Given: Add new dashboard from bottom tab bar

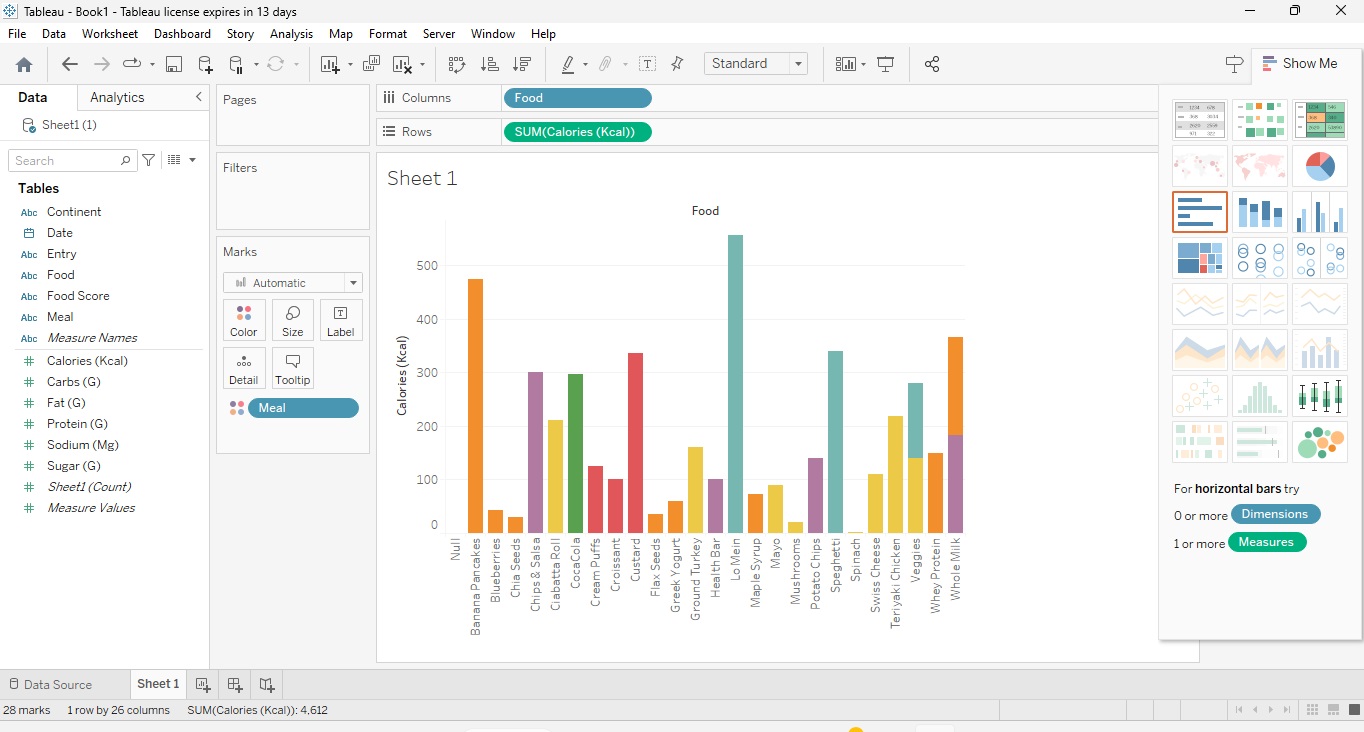Looking at the screenshot, I should click(235, 685).
